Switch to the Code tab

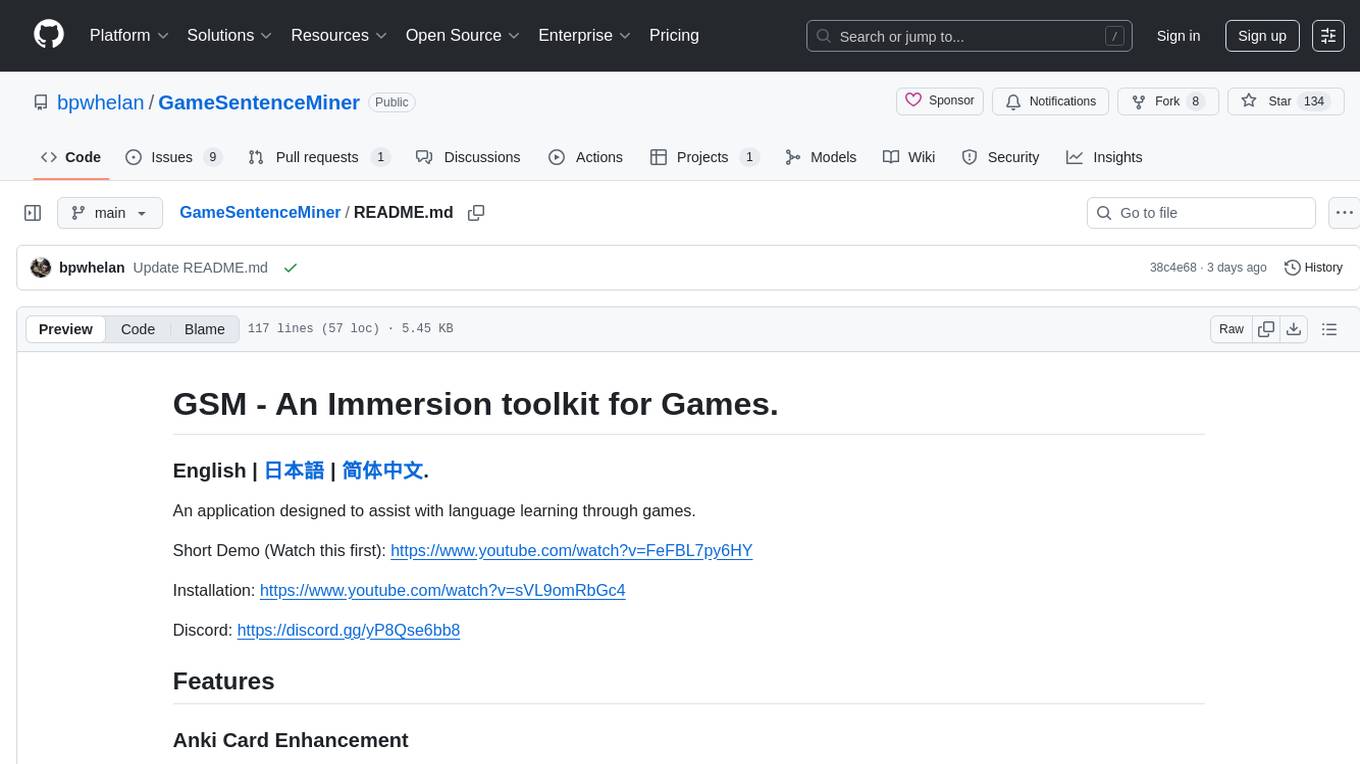coord(71,157)
